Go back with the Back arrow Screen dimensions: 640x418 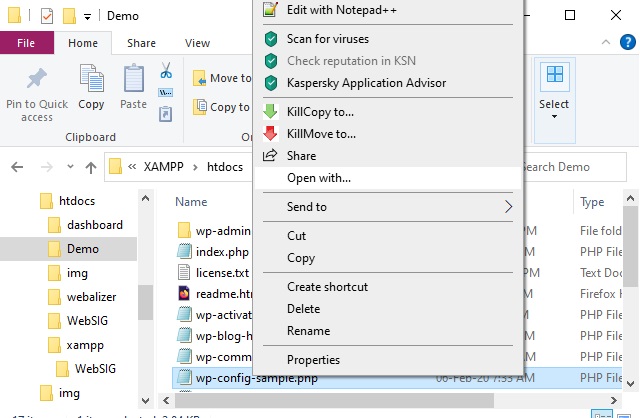click(17, 167)
